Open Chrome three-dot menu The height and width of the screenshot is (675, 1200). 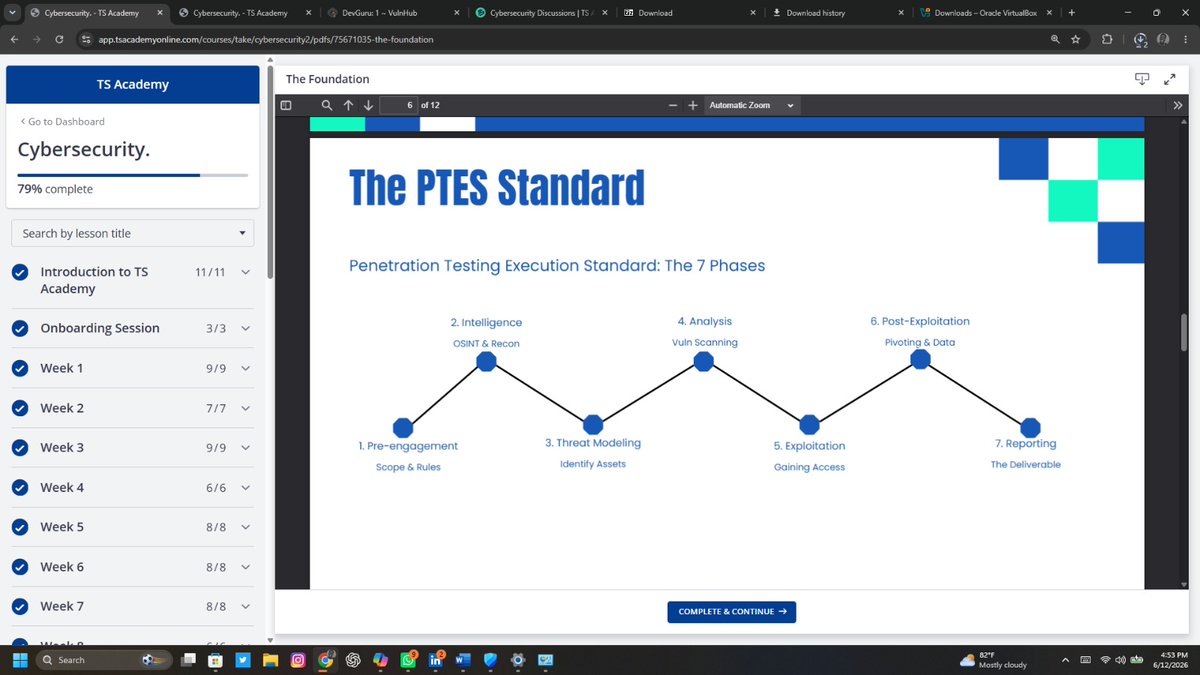pyautogui.click(x=1185, y=39)
